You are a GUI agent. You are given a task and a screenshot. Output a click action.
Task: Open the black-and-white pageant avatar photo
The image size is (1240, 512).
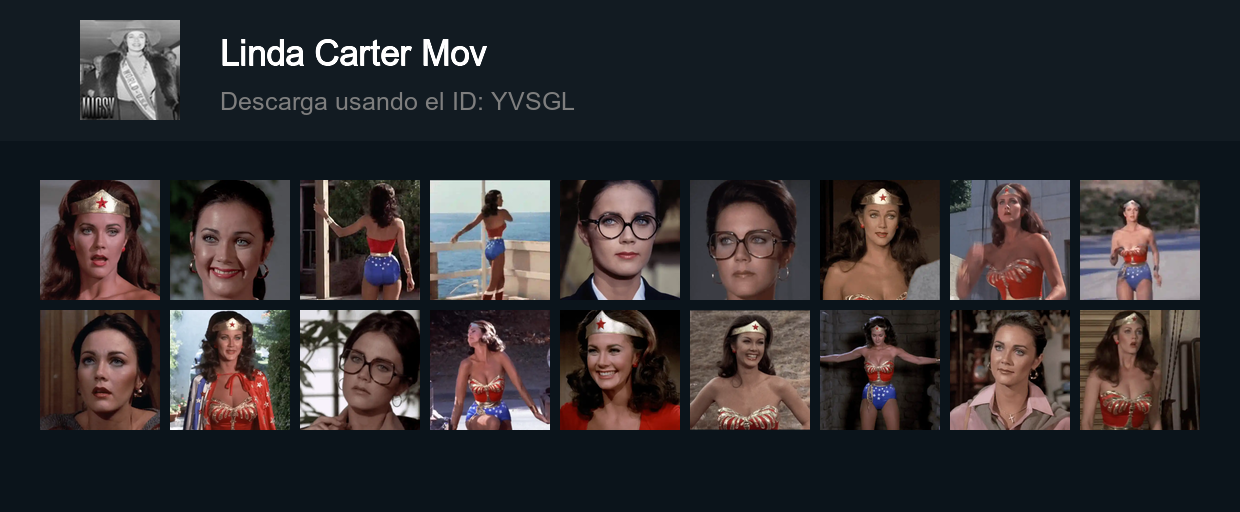coord(130,70)
